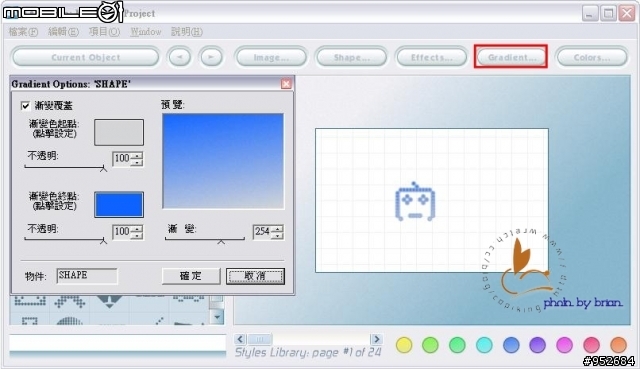This screenshot has width=640, height=369.
Task: Click the empty text field at bottom left
Action: click(118, 343)
